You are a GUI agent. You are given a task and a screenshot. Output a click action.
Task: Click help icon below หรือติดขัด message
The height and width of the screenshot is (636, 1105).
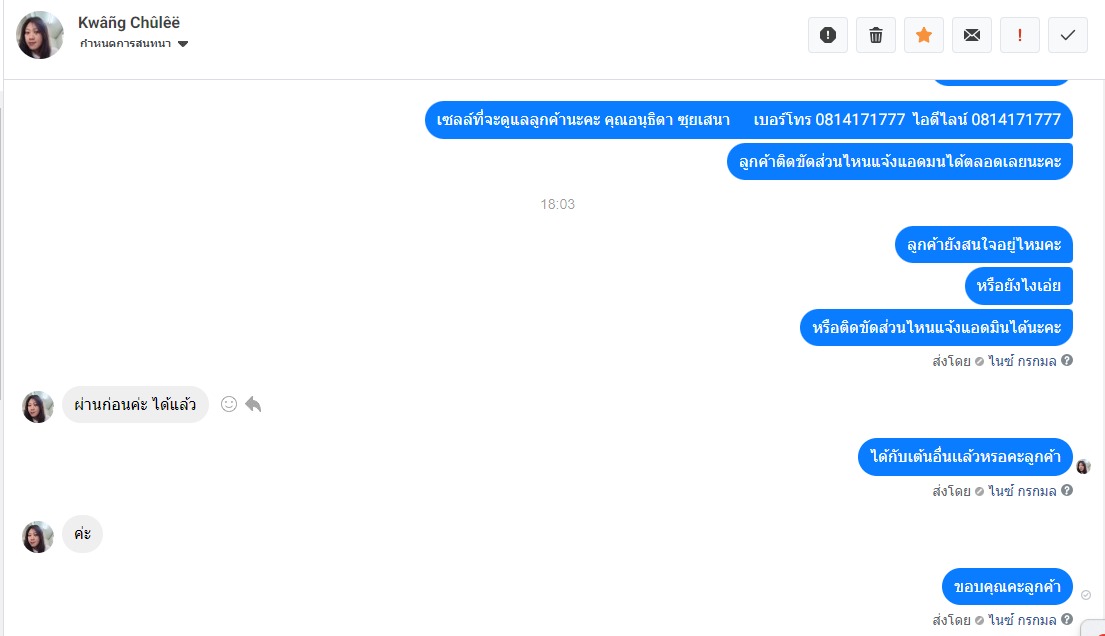(x=1067, y=360)
